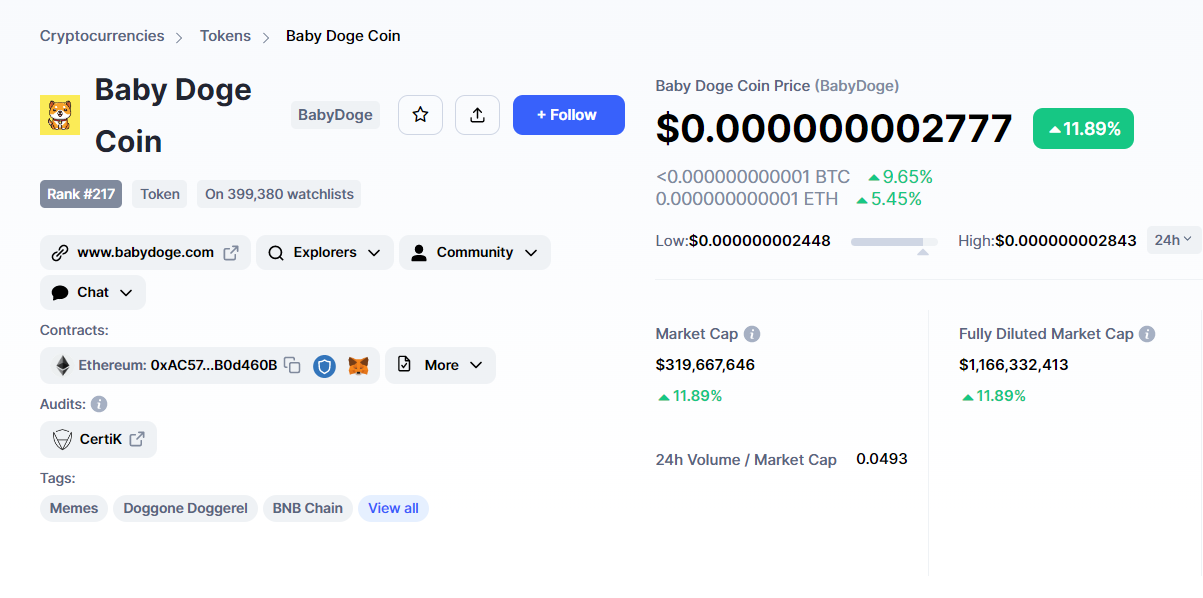Click the 24h Volume / Market Cap label
The height and width of the screenshot is (598, 1203).
point(746,460)
